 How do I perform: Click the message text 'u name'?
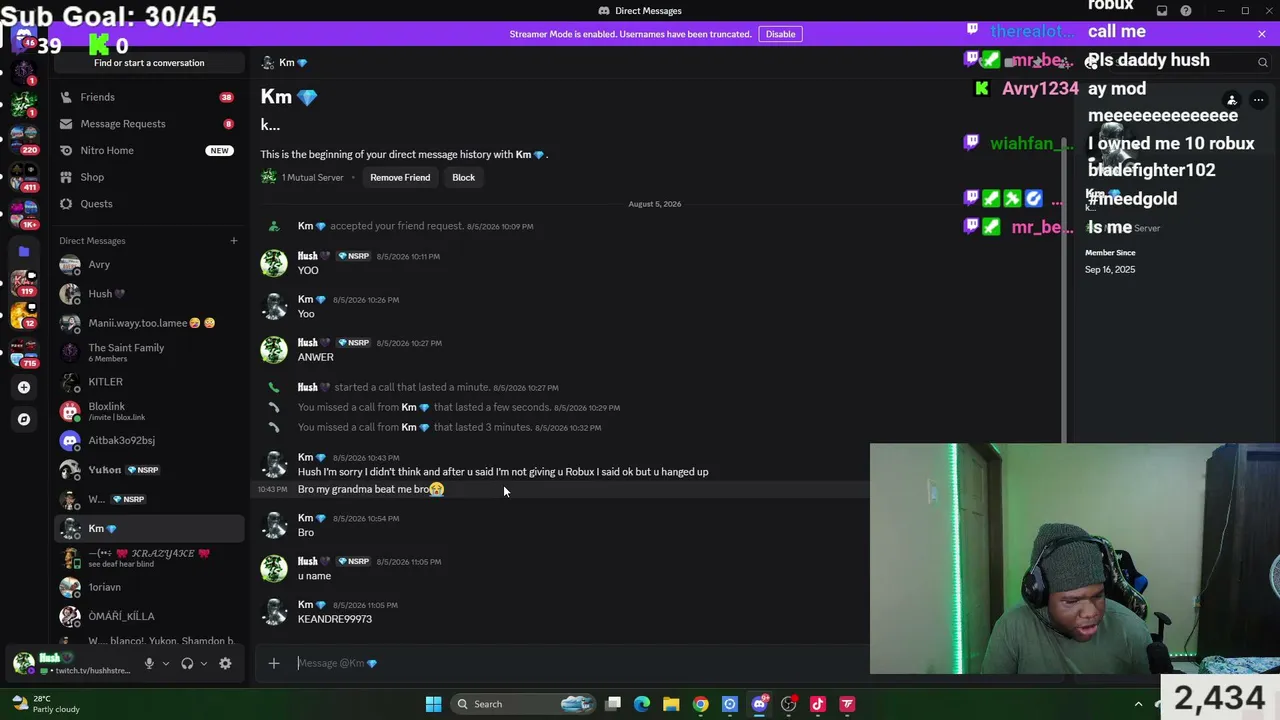(x=314, y=576)
